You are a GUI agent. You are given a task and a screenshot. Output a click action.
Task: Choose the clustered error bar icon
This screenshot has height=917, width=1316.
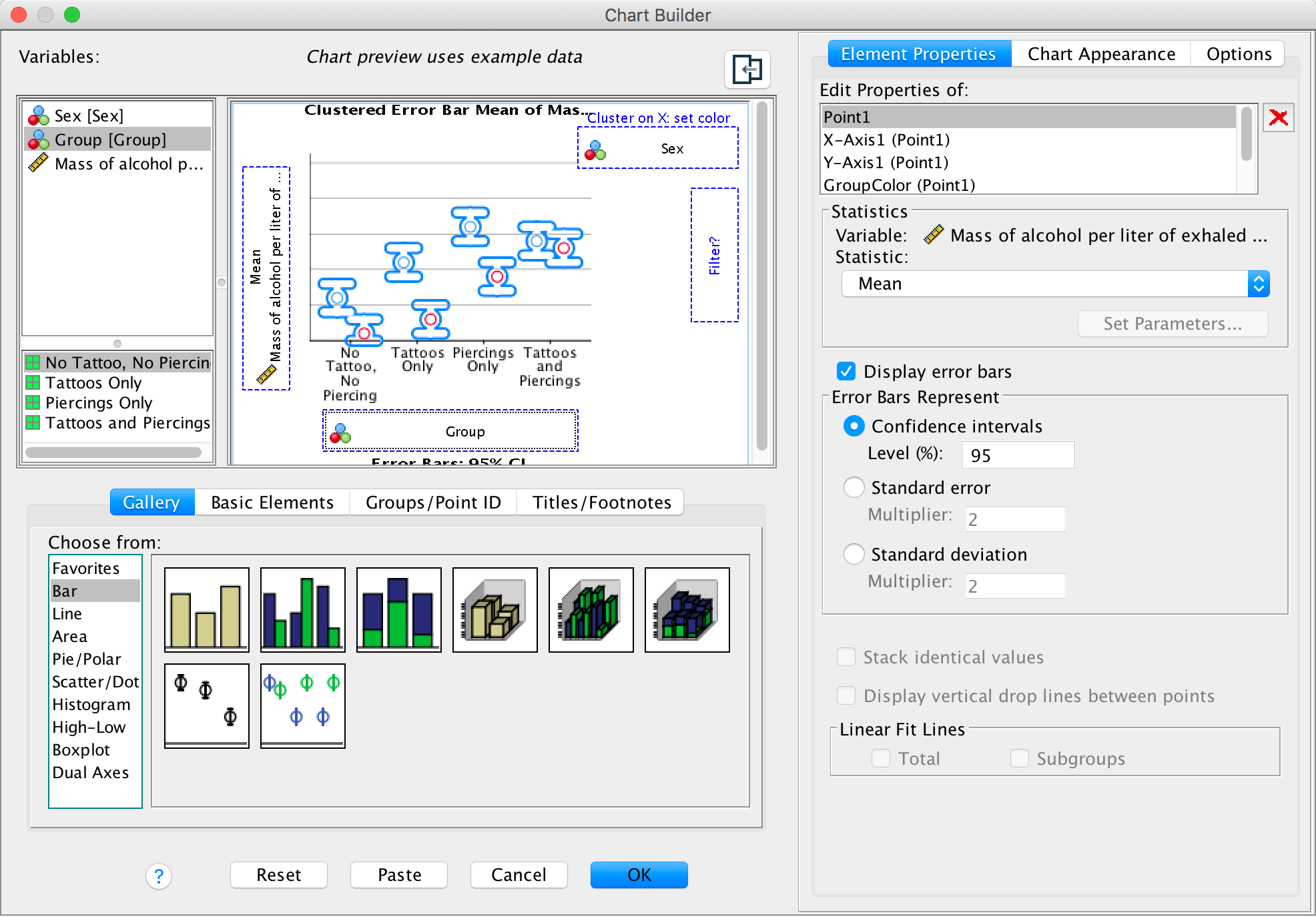(x=303, y=705)
